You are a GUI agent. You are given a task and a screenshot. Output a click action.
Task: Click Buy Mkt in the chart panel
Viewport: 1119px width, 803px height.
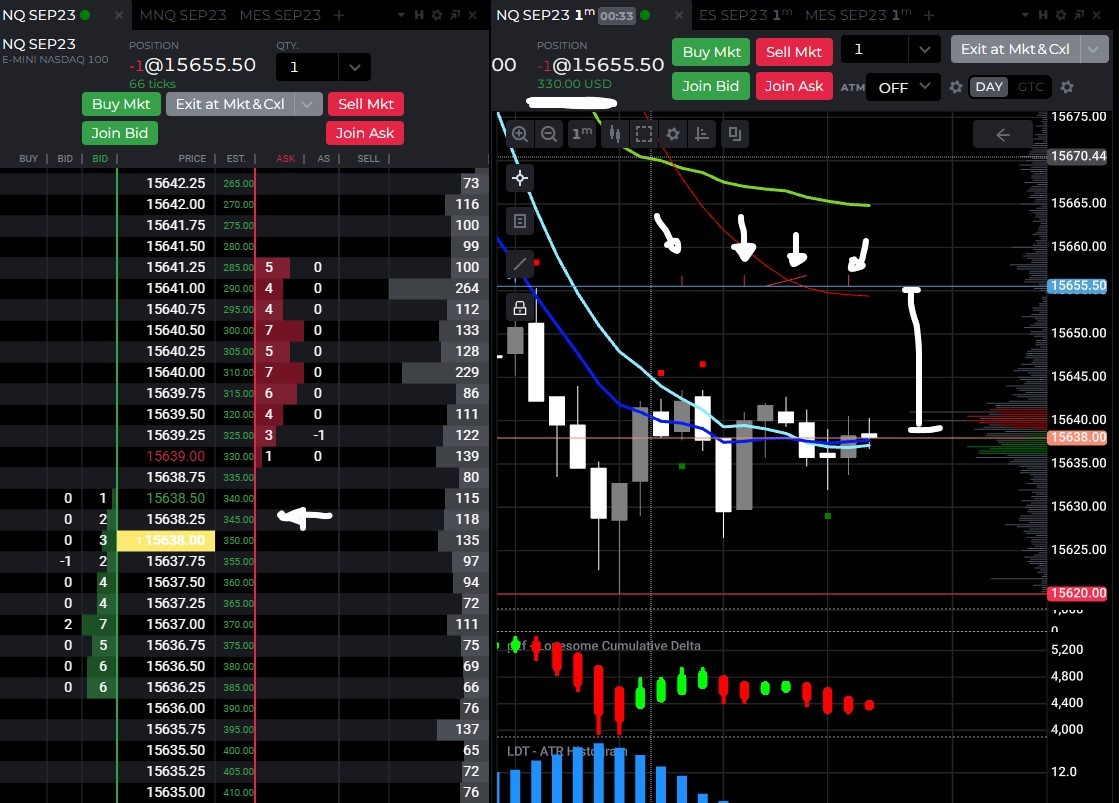[x=711, y=52]
